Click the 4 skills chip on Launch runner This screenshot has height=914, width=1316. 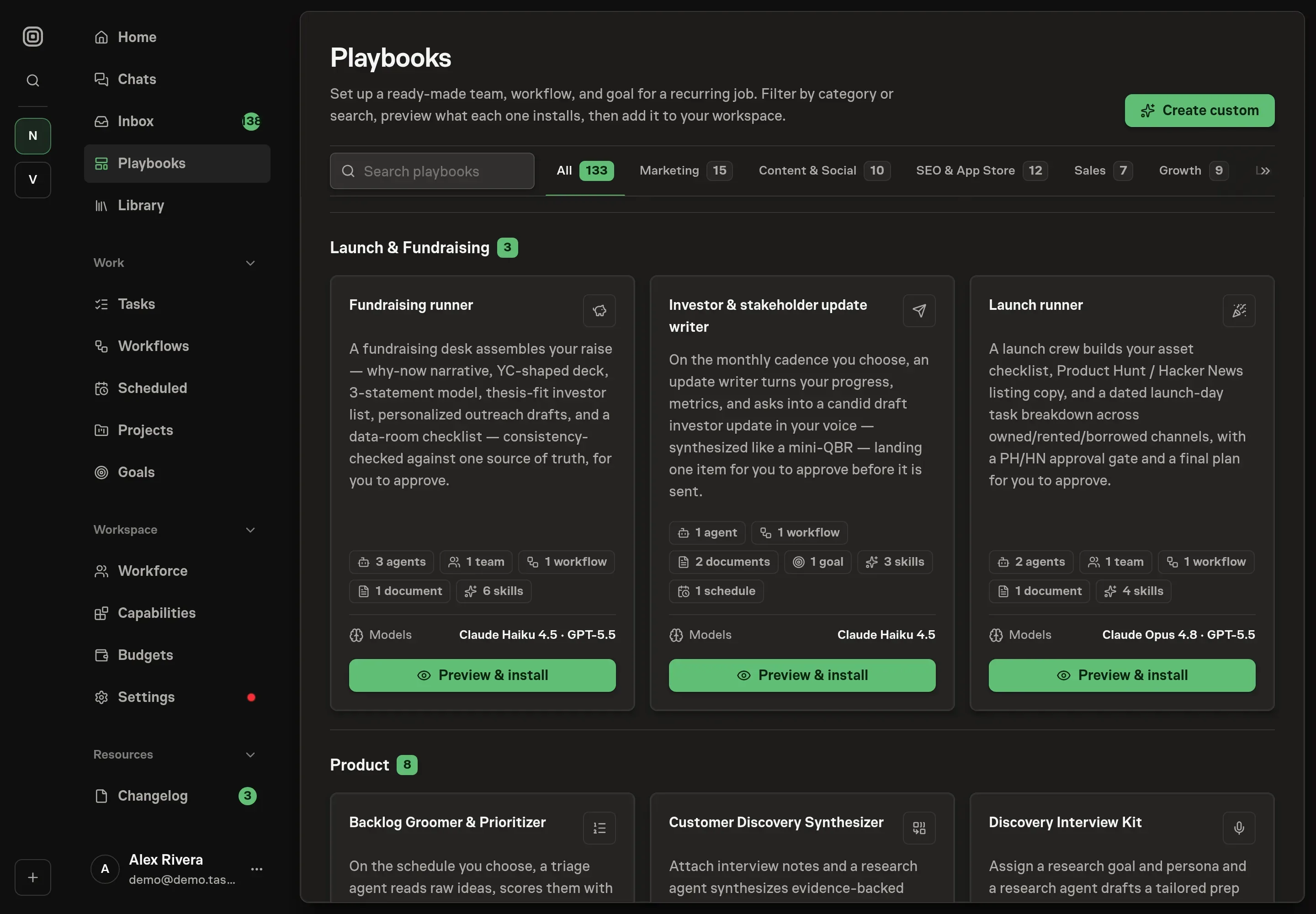pos(1133,591)
